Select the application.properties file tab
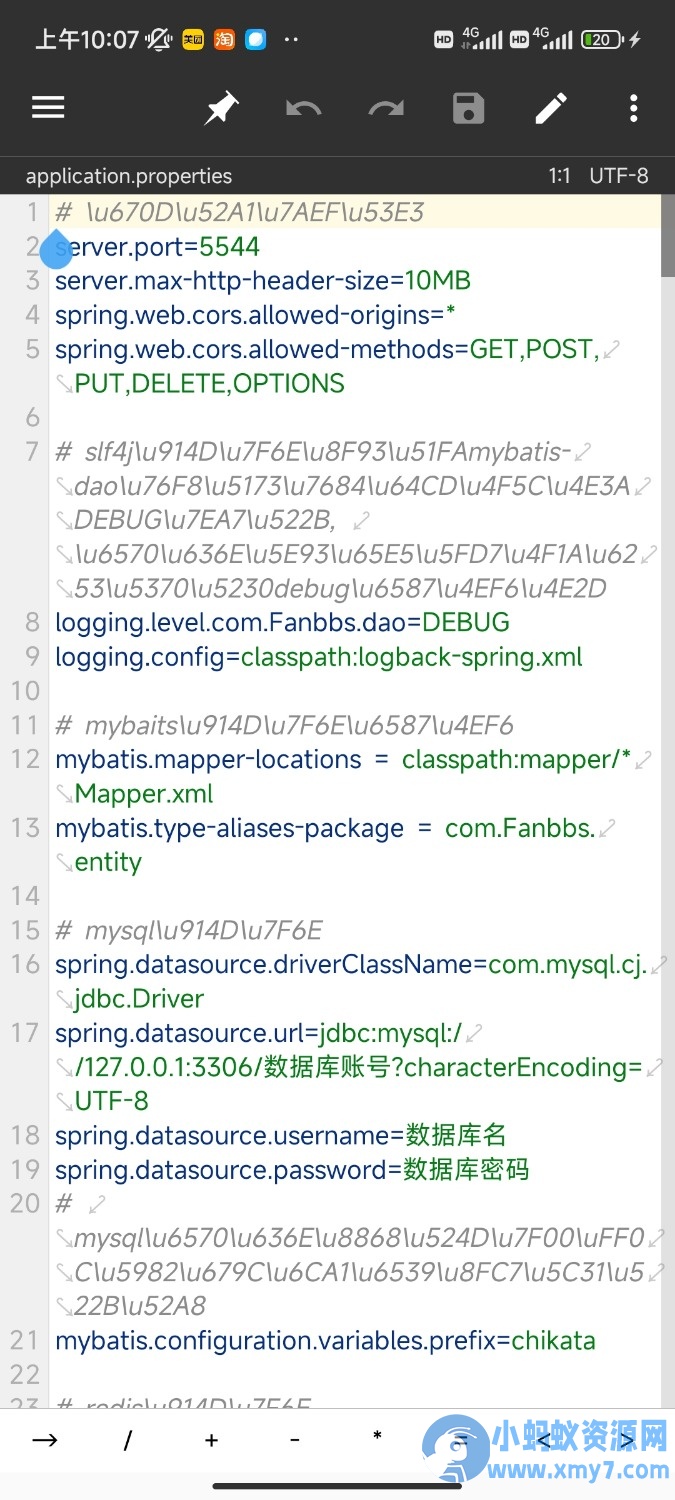The height and width of the screenshot is (1500, 675). [129, 176]
